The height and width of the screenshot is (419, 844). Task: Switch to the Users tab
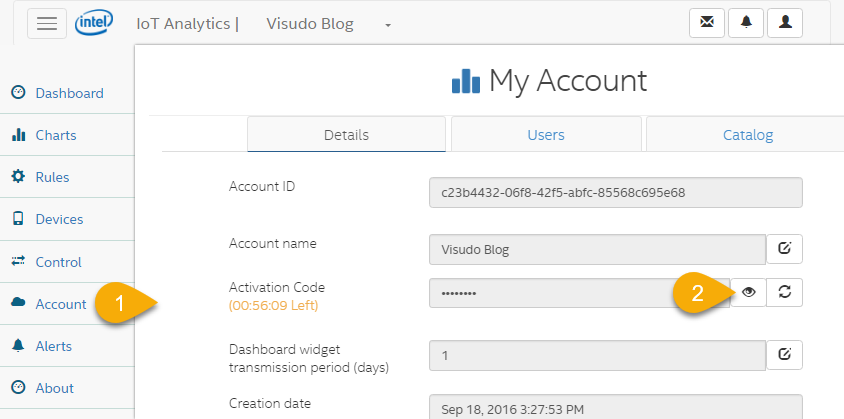point(546,135)
